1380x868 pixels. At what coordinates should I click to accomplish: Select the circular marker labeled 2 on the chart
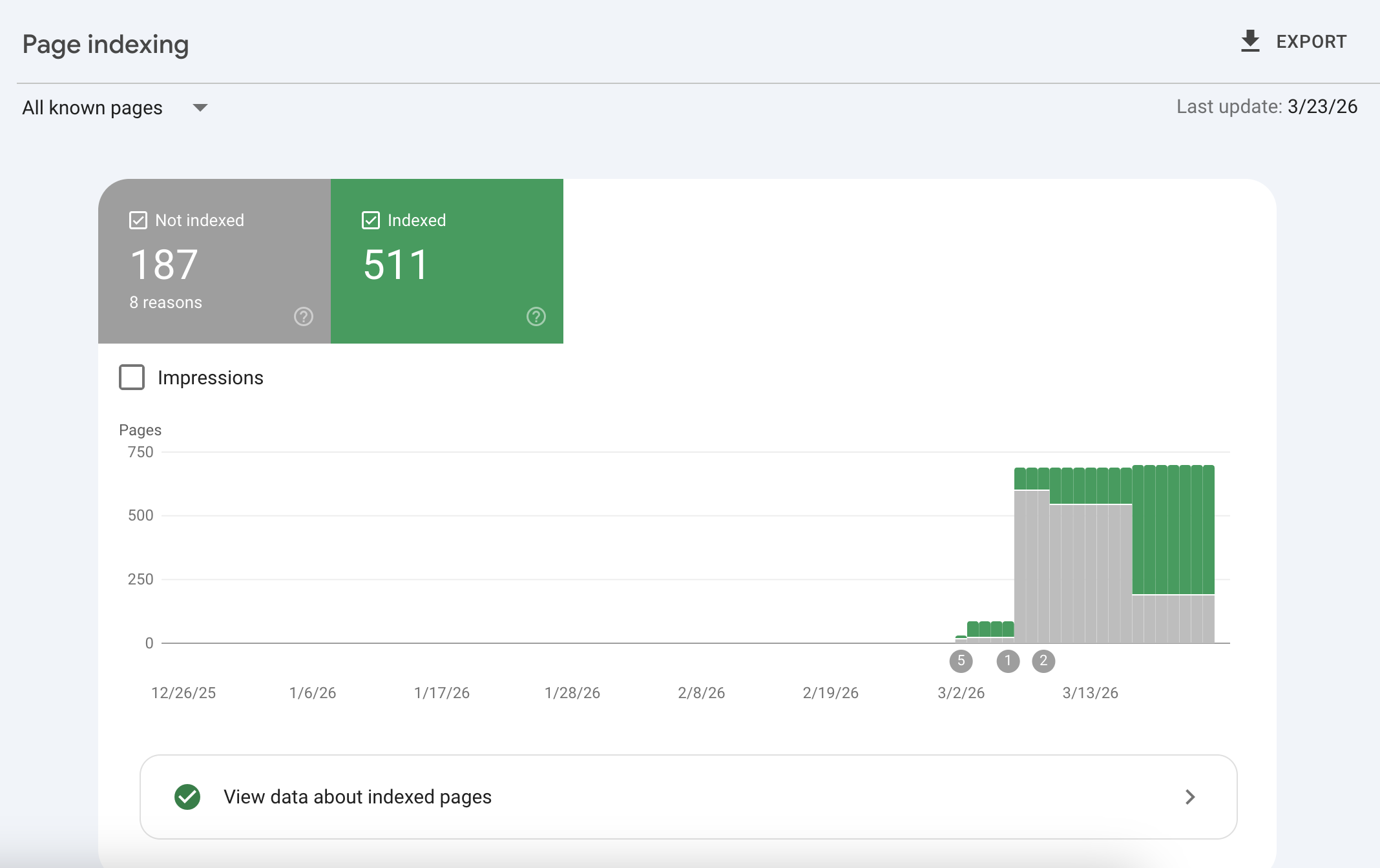1045,661
